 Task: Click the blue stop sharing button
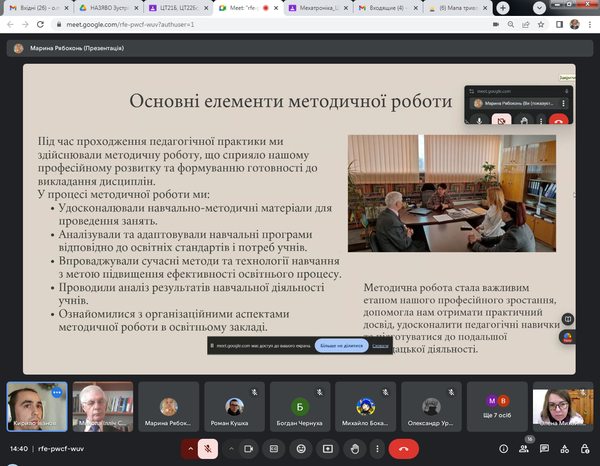pos(341,345)
